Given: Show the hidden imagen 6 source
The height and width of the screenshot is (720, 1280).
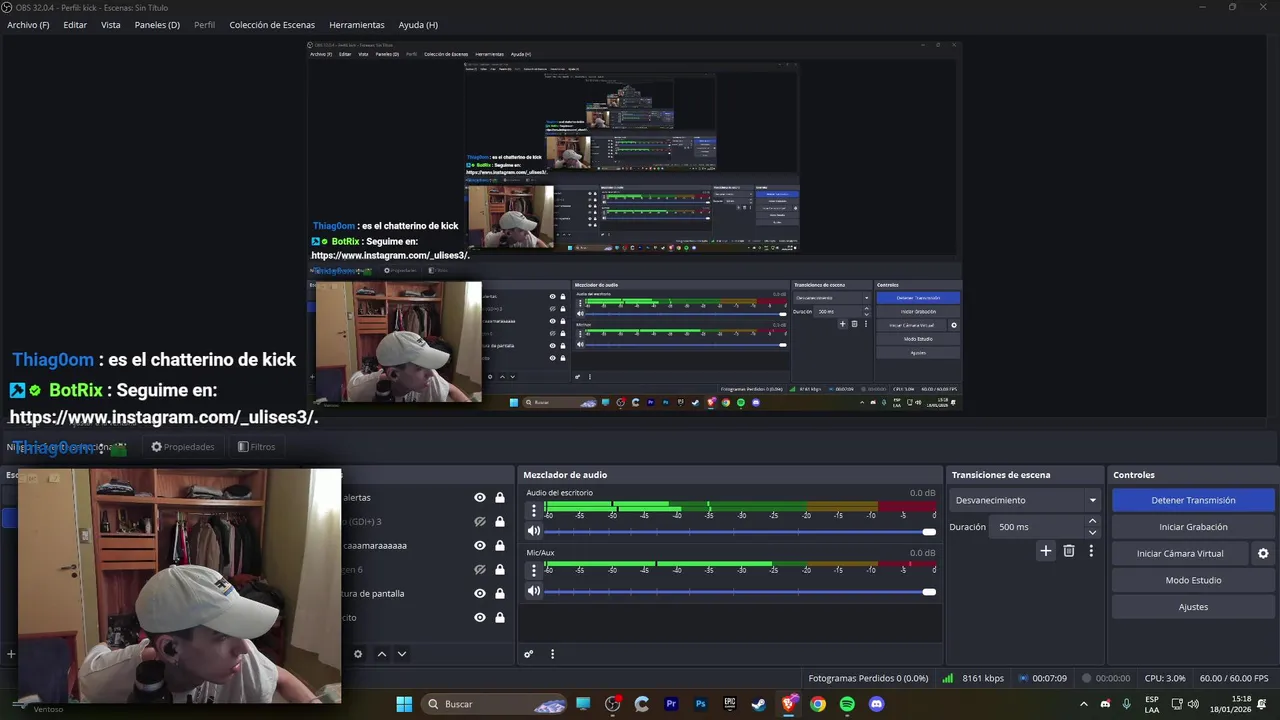Looking at the screenshot, I should pyautogui.click(x=480, y=570).
